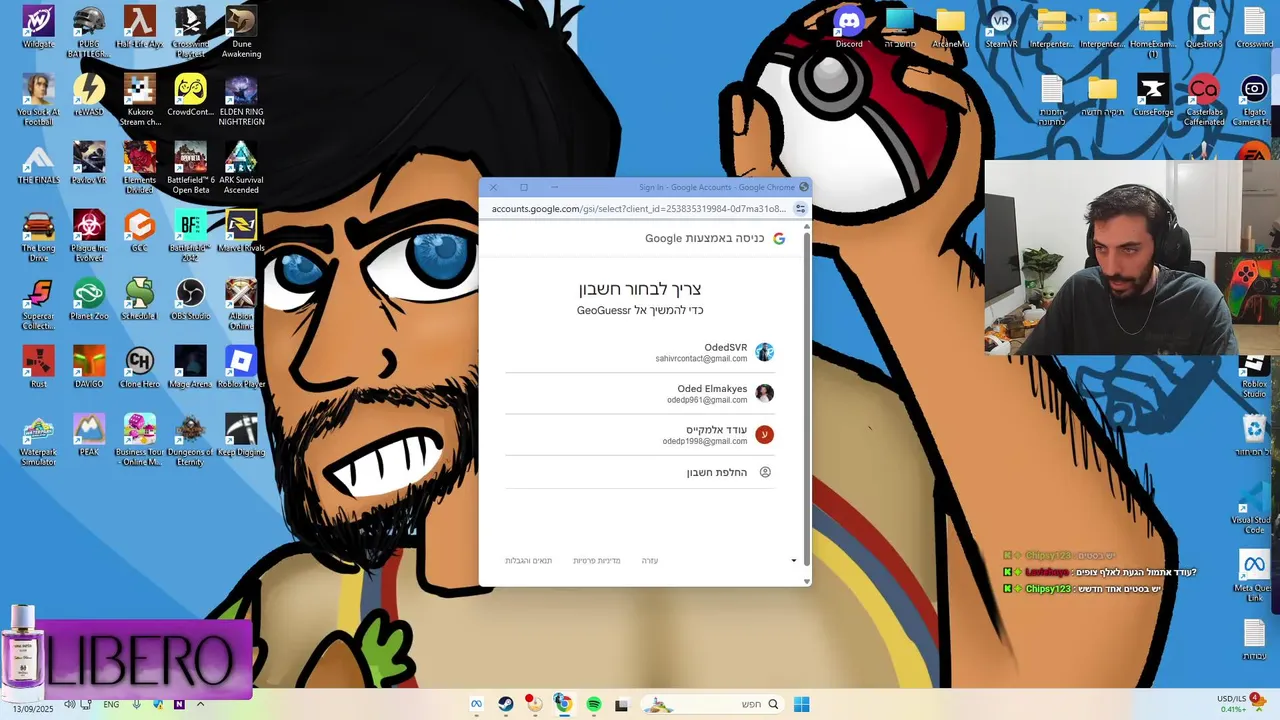Viewport: 1280px width, 720px height.
Task: Open the עזרה help link
Action: [650, 561]
